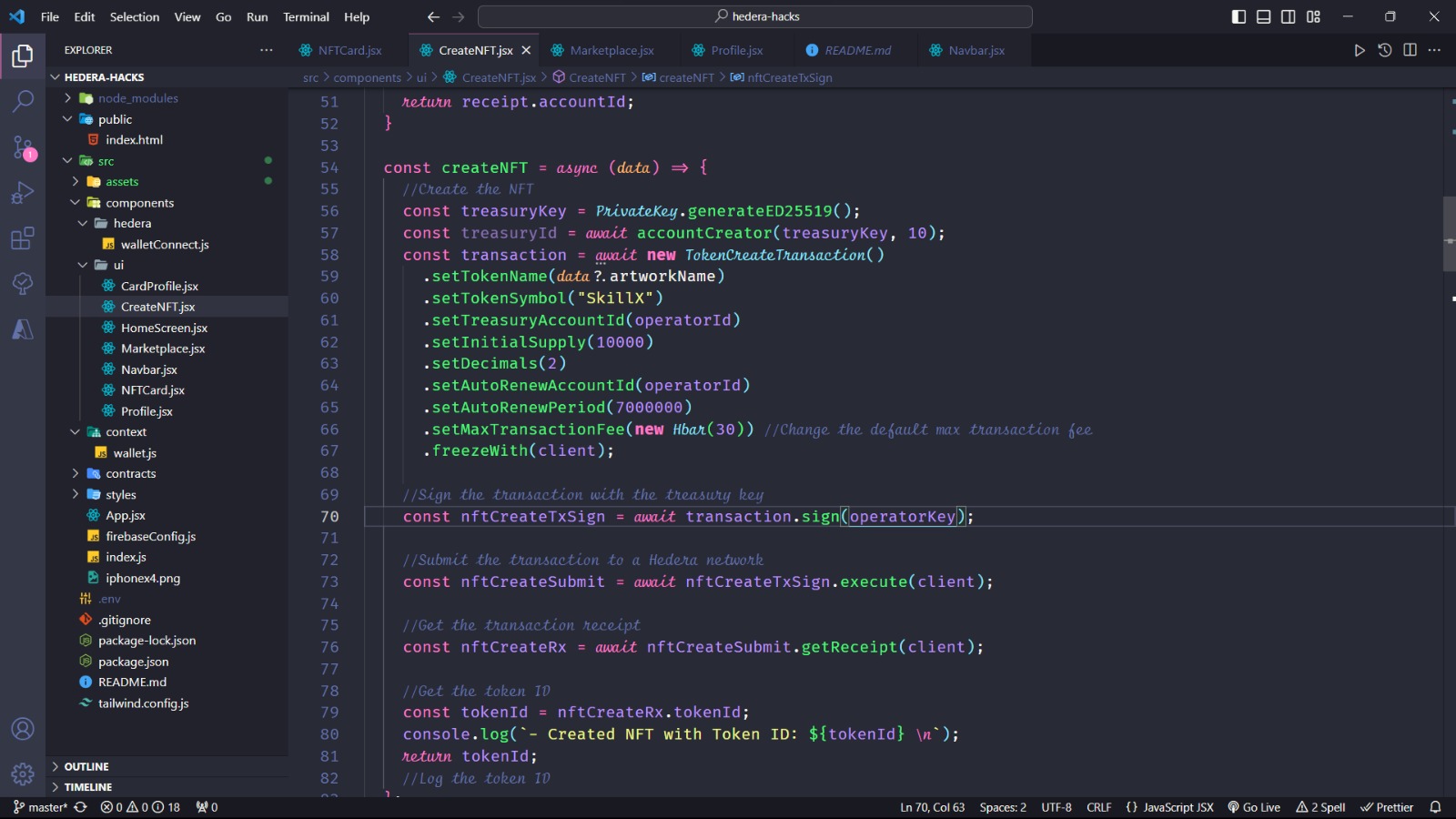
Task: Toggle the secondary side bar layout button
Action: (x=1289, y=17)
